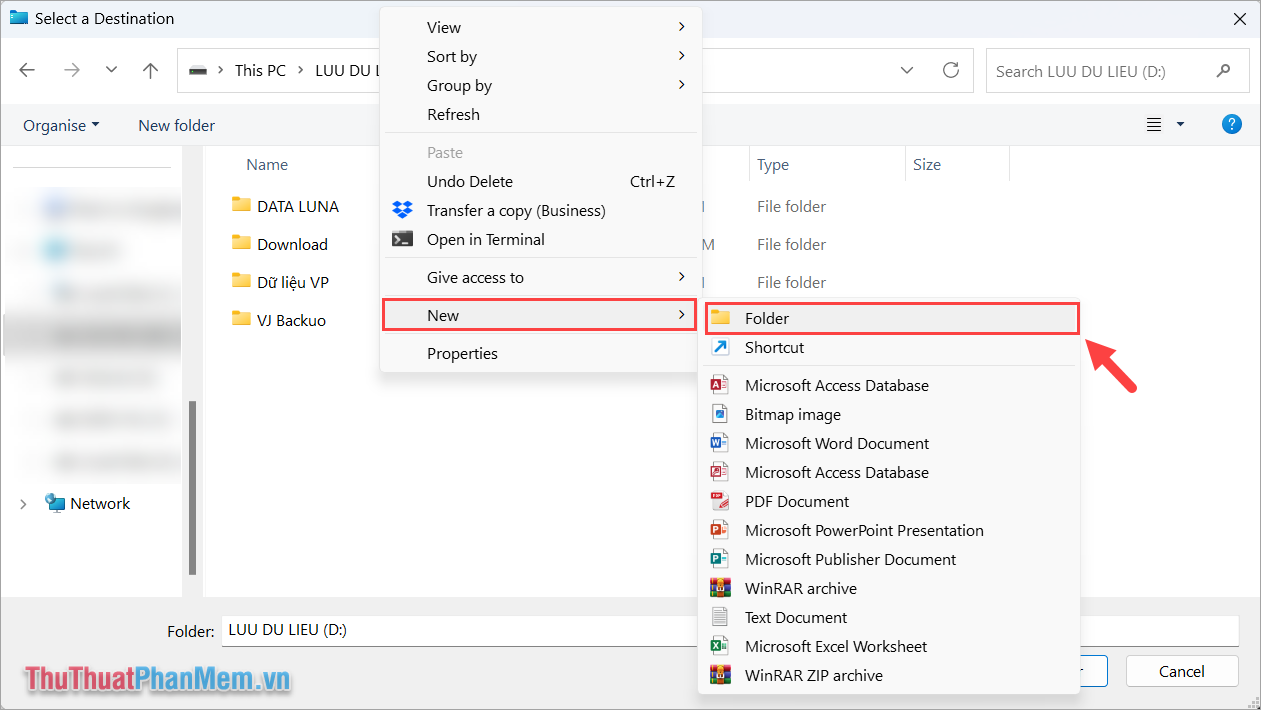Create a Microsoft Word Document
The width and height of the screenshot is (1261, 710).
click(889, 443)
